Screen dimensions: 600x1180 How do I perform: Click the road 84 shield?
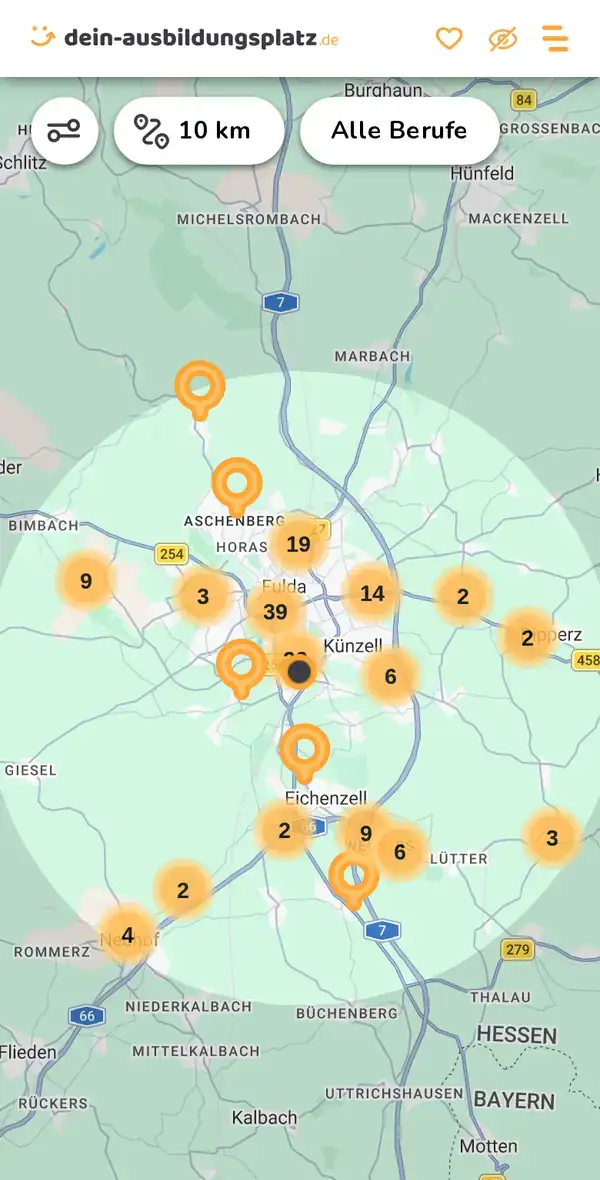click(x=524, y=100)
